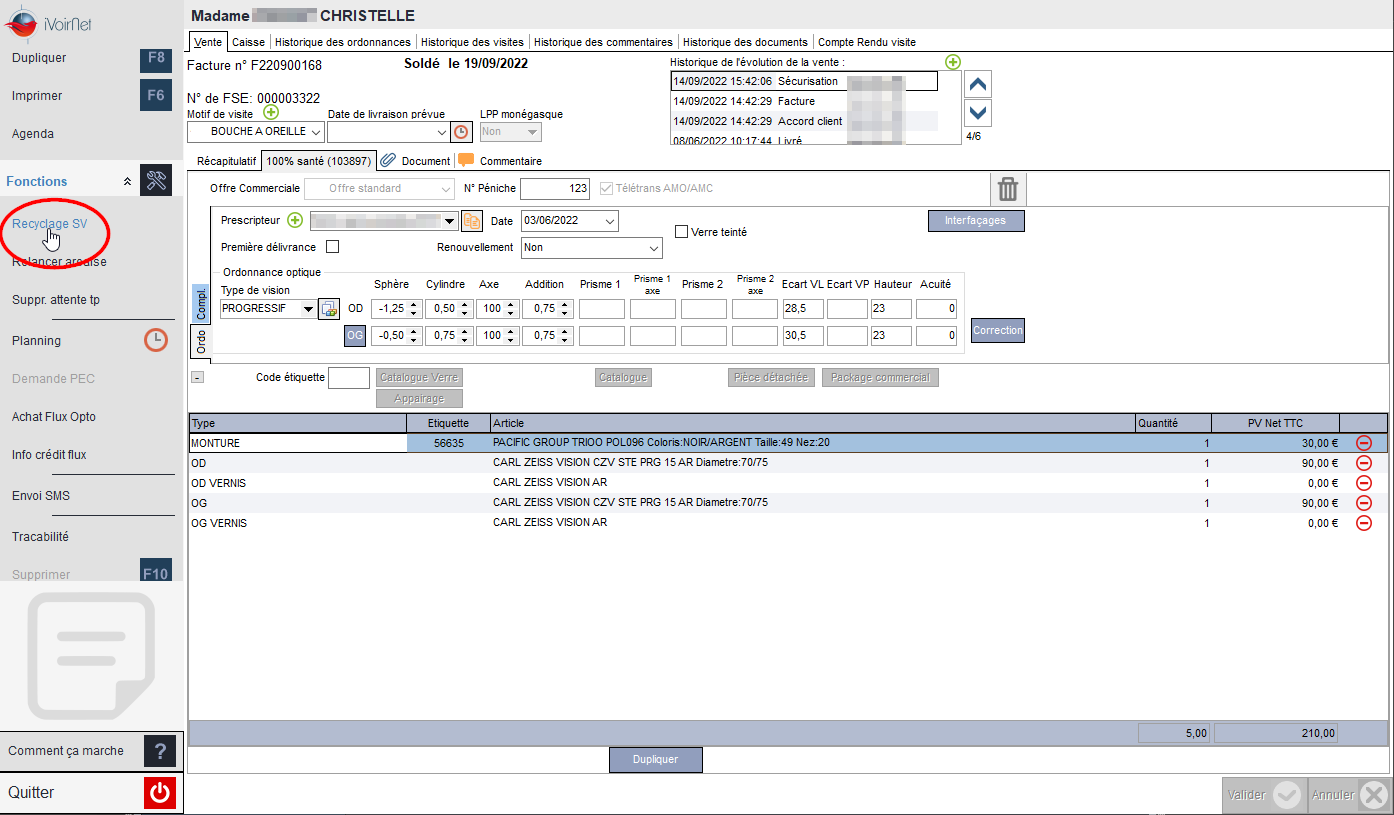Click the green plus above sale history
This screenshot has height=815, width=1394.
click(x=953, y=62)
